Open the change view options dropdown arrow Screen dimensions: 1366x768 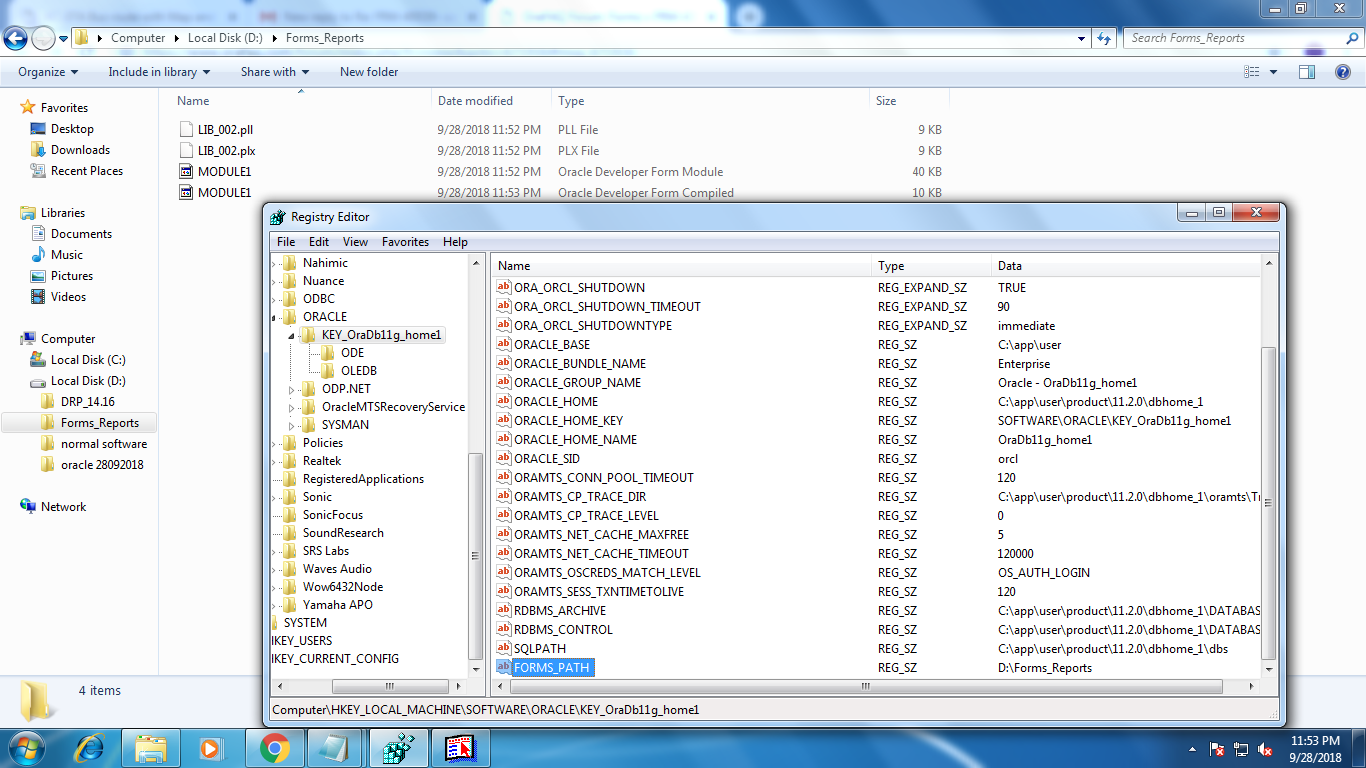pos(1273,72)
